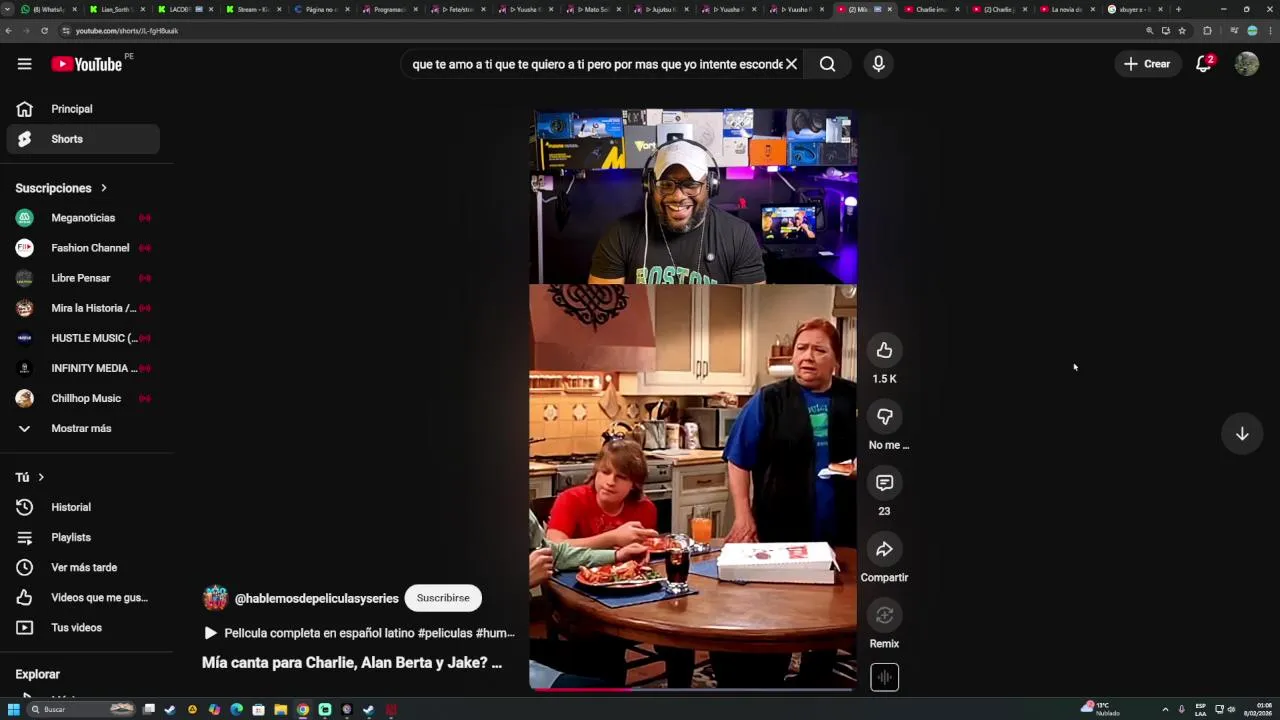The width and height of the screenshot is (1280, 720).
Task: Clear the search box text with X
Action: pyautogui.click(x=791, y=64)
